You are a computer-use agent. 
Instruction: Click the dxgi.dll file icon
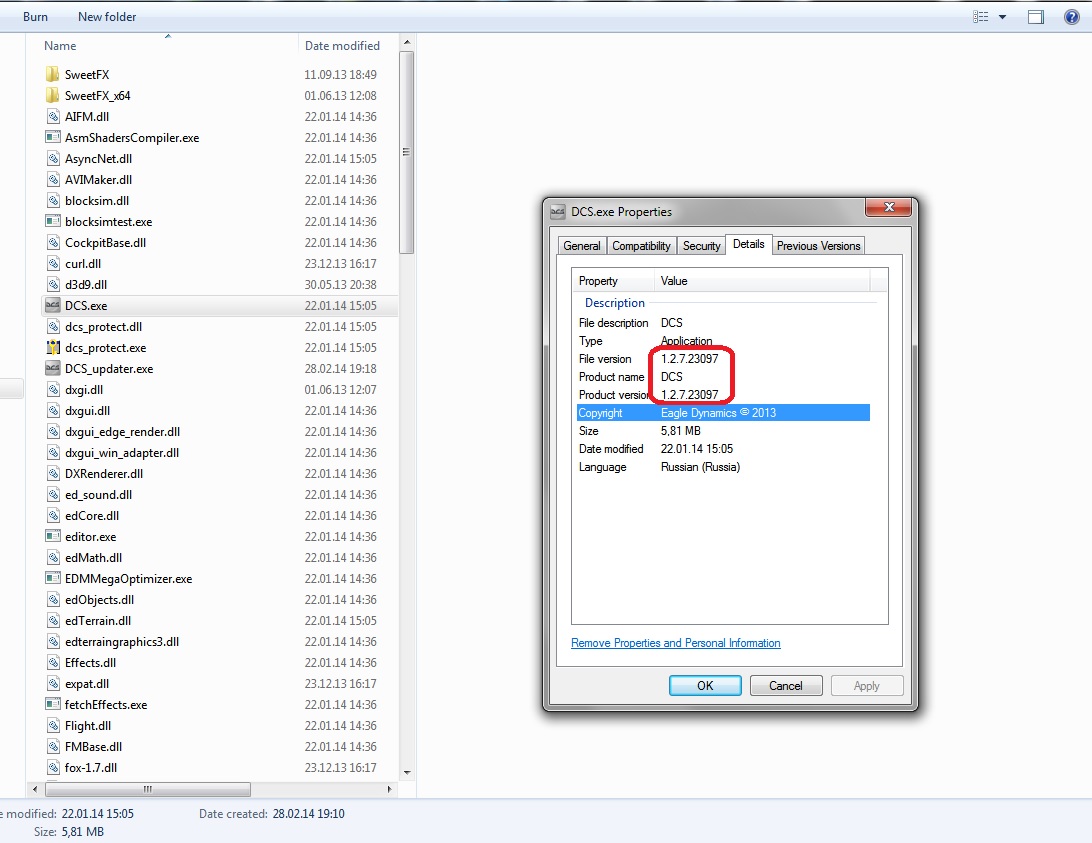pyautogui.click(x=52, y=389)
